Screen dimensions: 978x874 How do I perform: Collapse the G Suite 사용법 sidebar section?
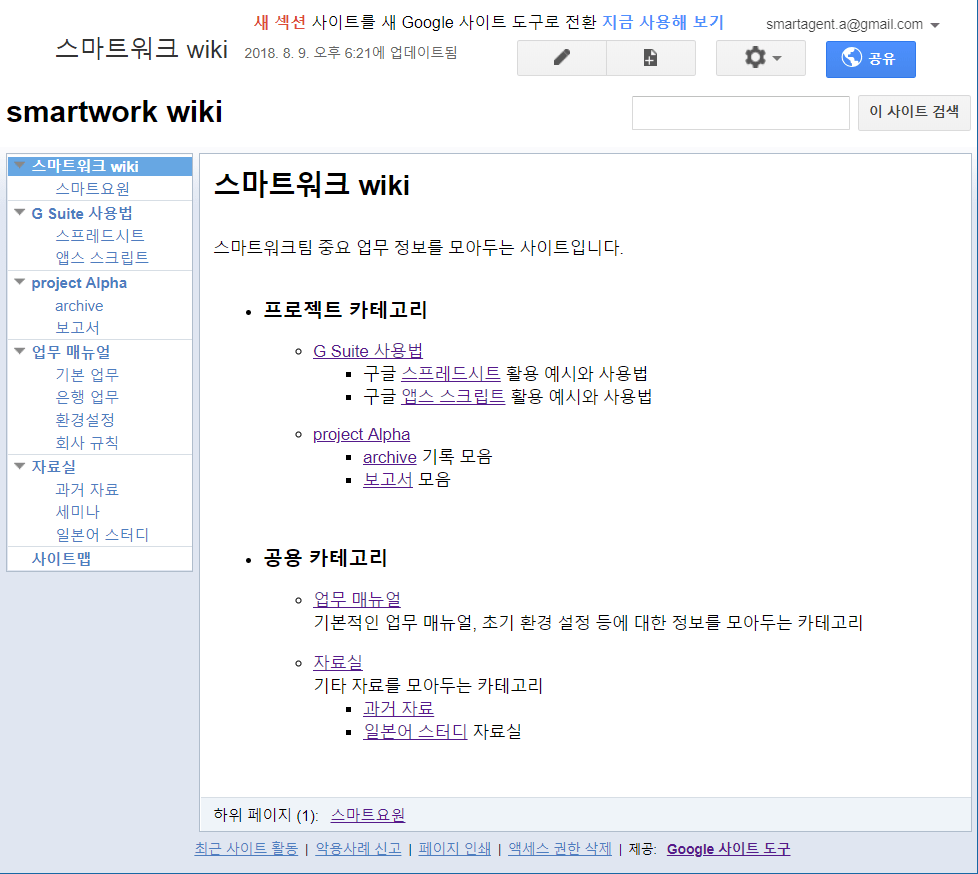(18, 212)
